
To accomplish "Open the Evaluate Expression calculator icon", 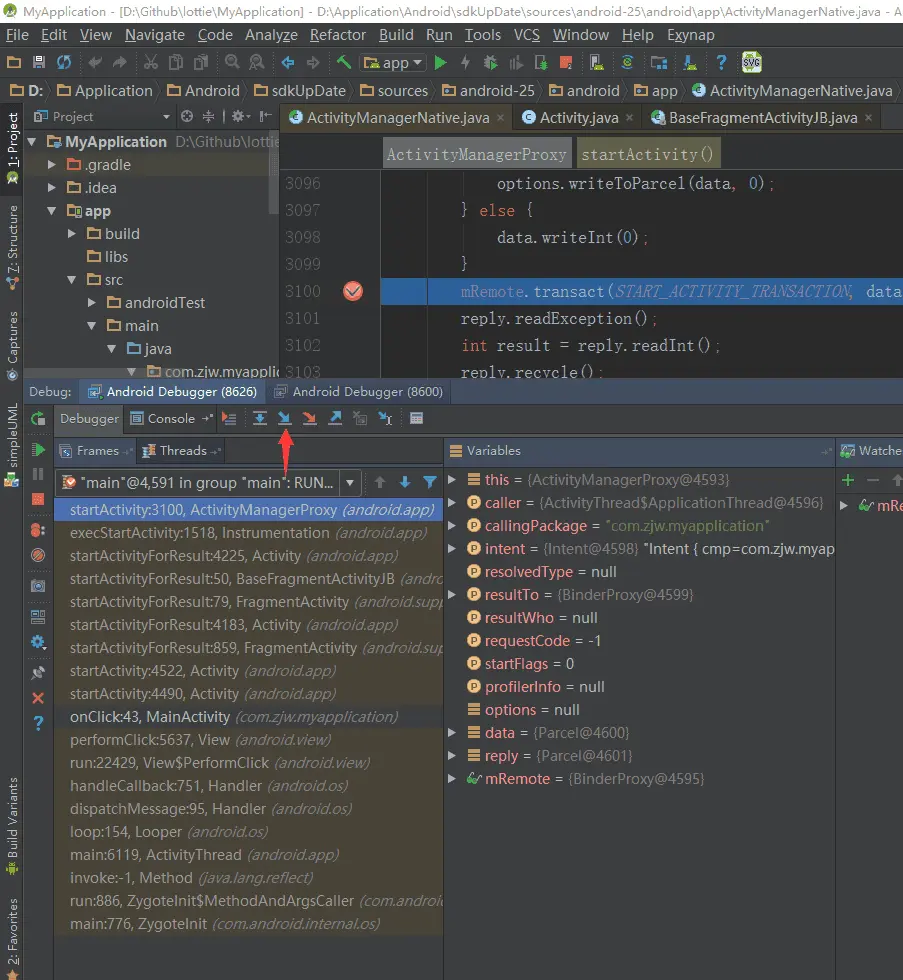I will coord(416,419).
